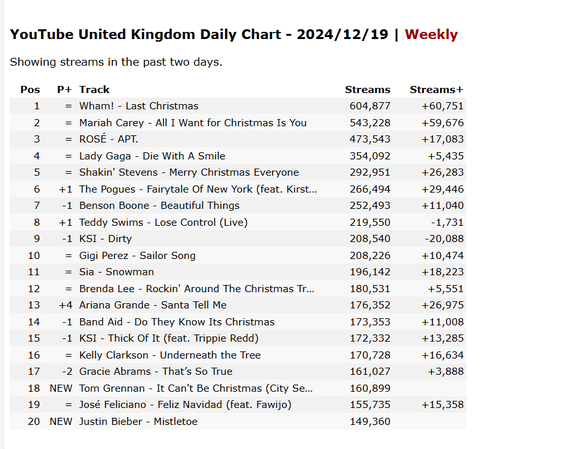Click Gracie Abrams - That's So True
585x449 pixels.
click(x=156, y=372)
